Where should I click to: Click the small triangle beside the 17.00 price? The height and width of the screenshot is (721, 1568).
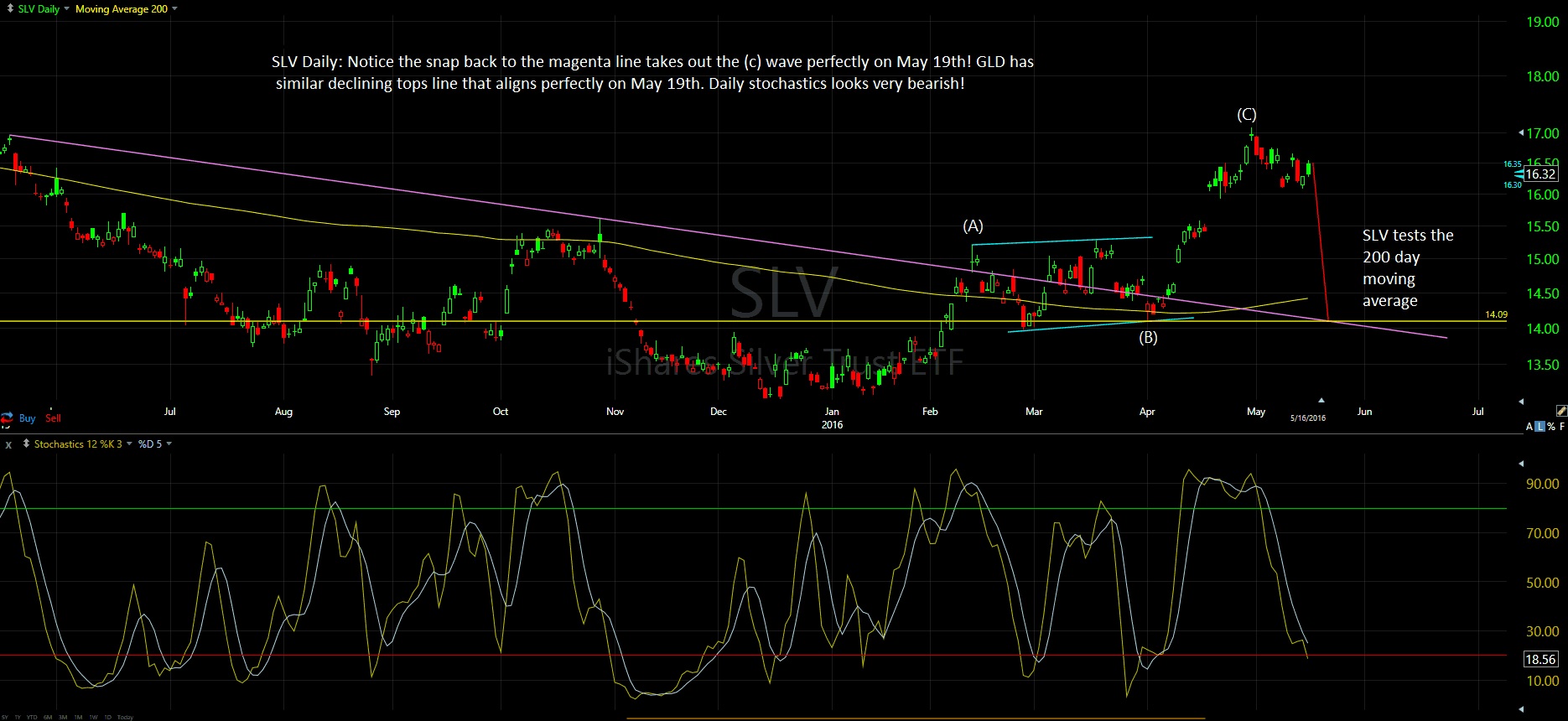coord(1521,133)
